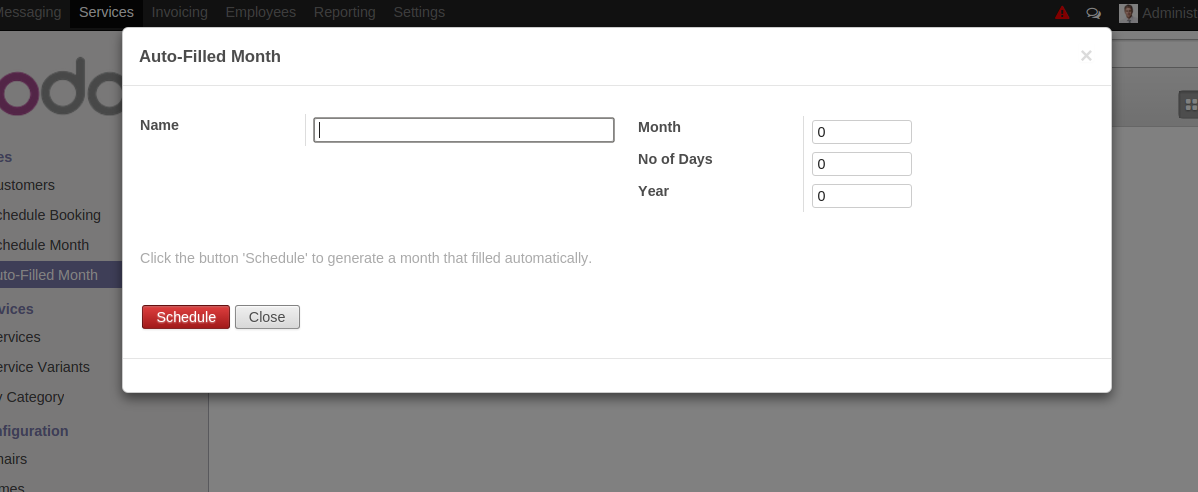
Task: Focus the Name text field
Action: [x=464, y=130]
